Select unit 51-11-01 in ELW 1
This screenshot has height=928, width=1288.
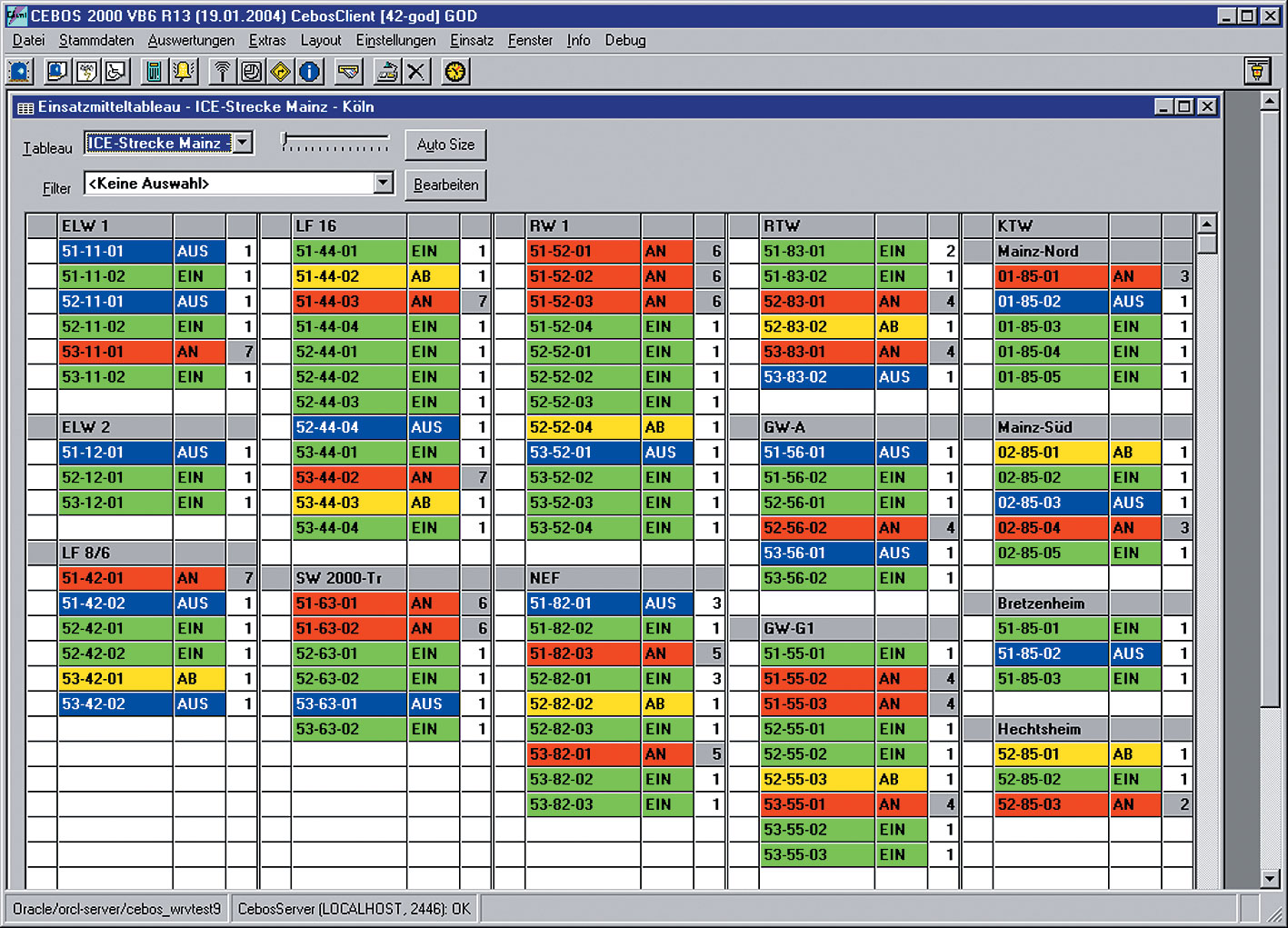115,251
